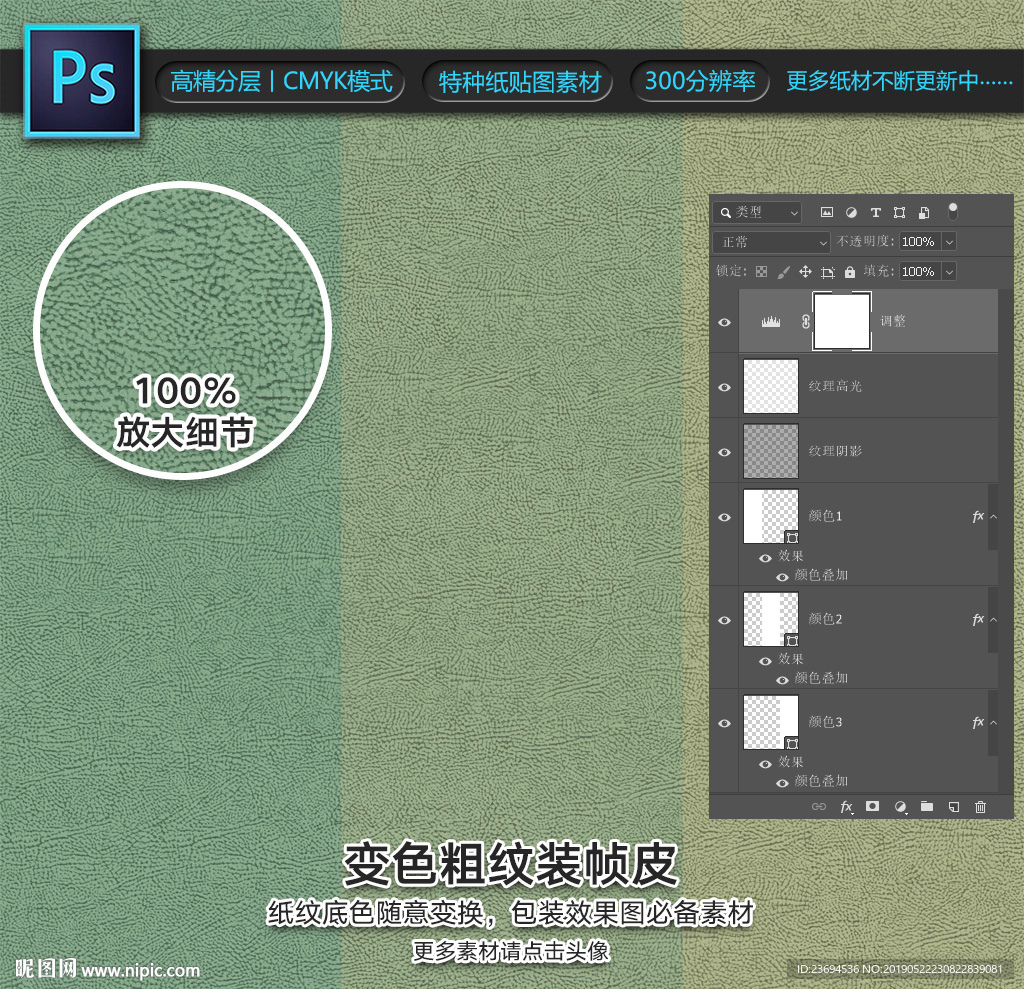Toggle adjustment layer filter icon
This screenshot has width=1024, height=989.
point(851,212)
